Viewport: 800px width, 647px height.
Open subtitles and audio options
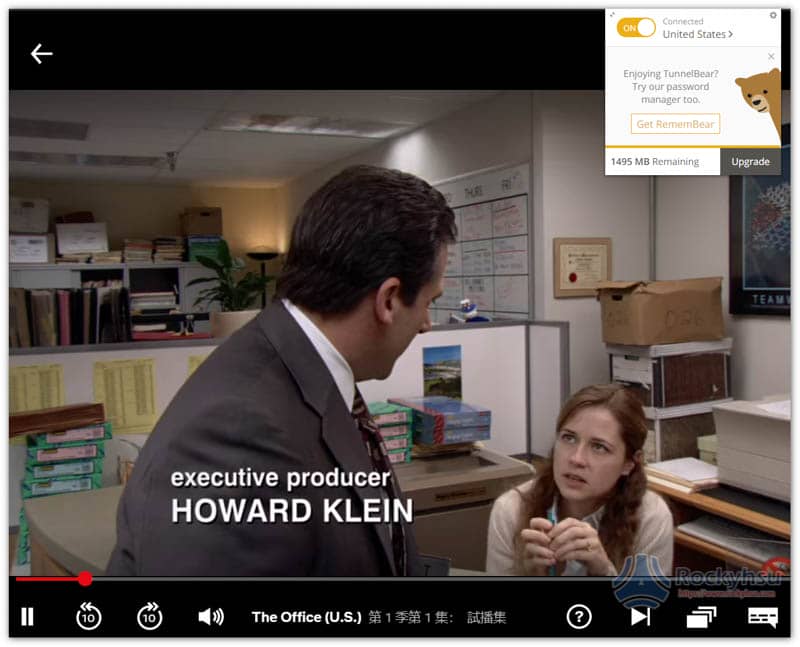[763, 616]
